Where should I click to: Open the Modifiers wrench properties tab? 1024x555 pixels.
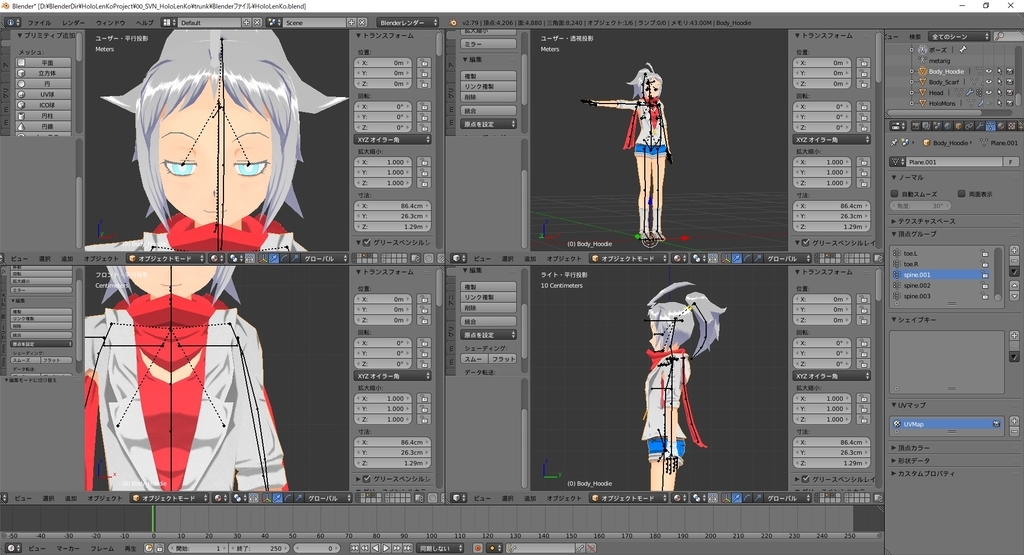pyautogui.click(x=980, y=125)
